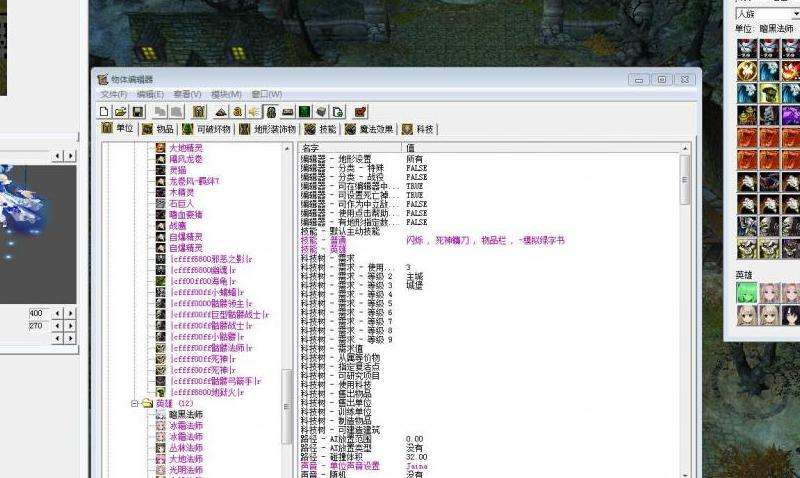Image resolution: width=800 pixels, height=478 pixels.
Task: Click the unit tree scrollbar thumb
Action: [287, 407]
